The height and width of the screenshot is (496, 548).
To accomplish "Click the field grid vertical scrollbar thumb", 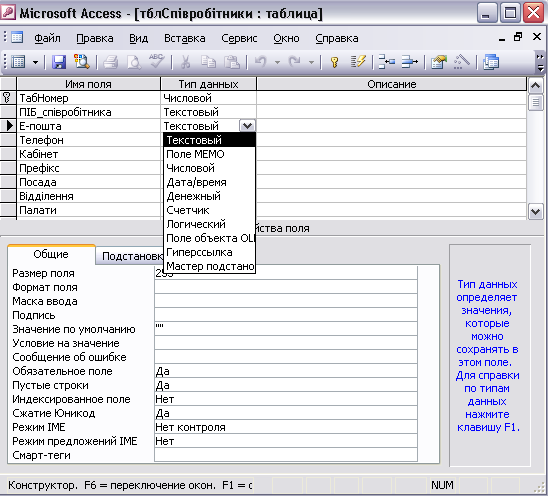I will (536, 102).
